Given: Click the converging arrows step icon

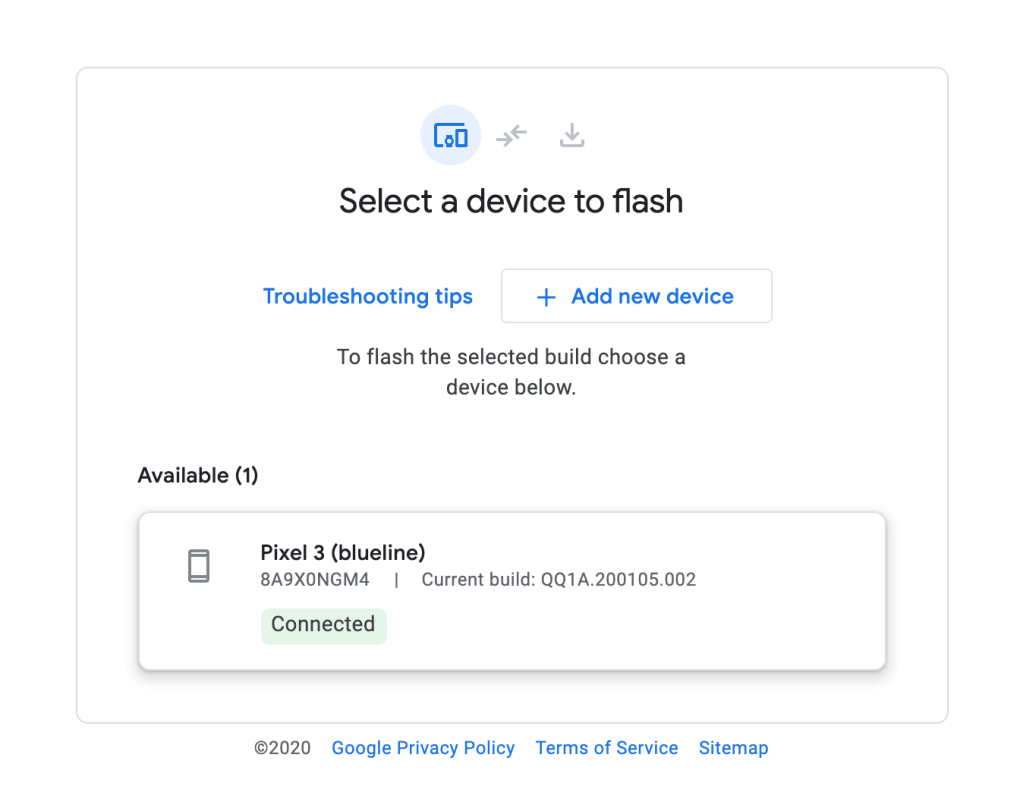Looking at the screenshot, I should 511,135.
